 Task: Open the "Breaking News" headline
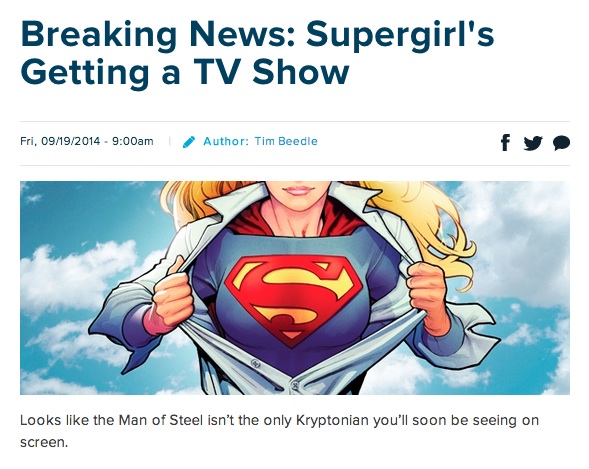(158, 33)
